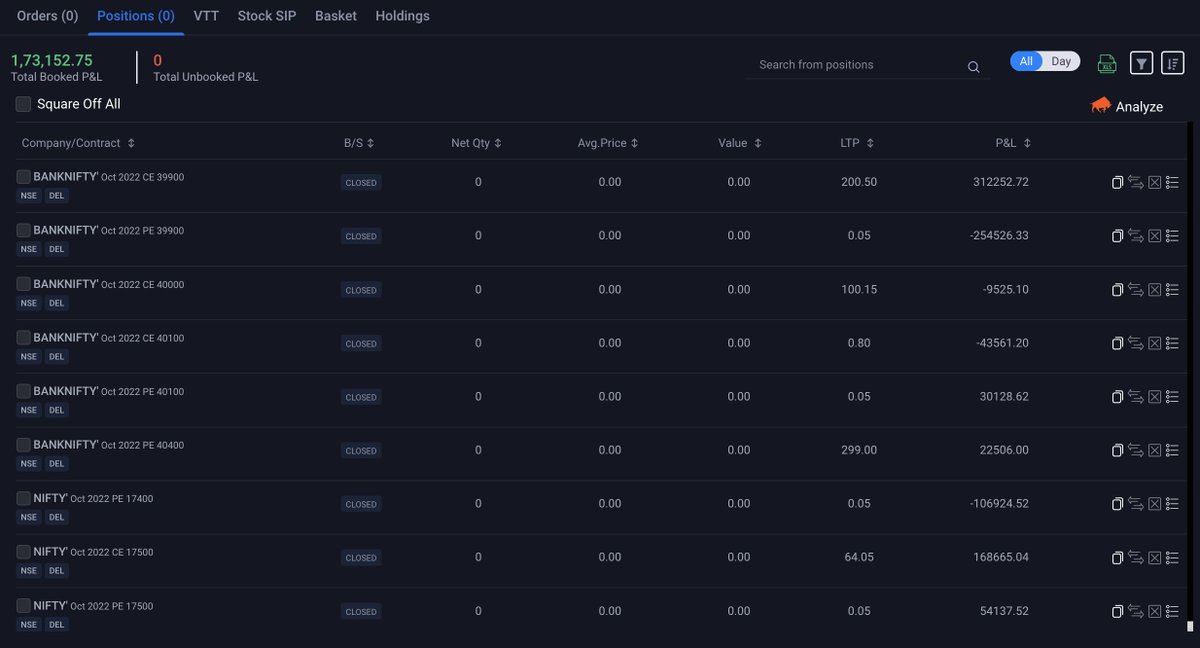Open the Positions (0) tab
The width and height of the screenshot is (1200, 648).
(136, 16)
